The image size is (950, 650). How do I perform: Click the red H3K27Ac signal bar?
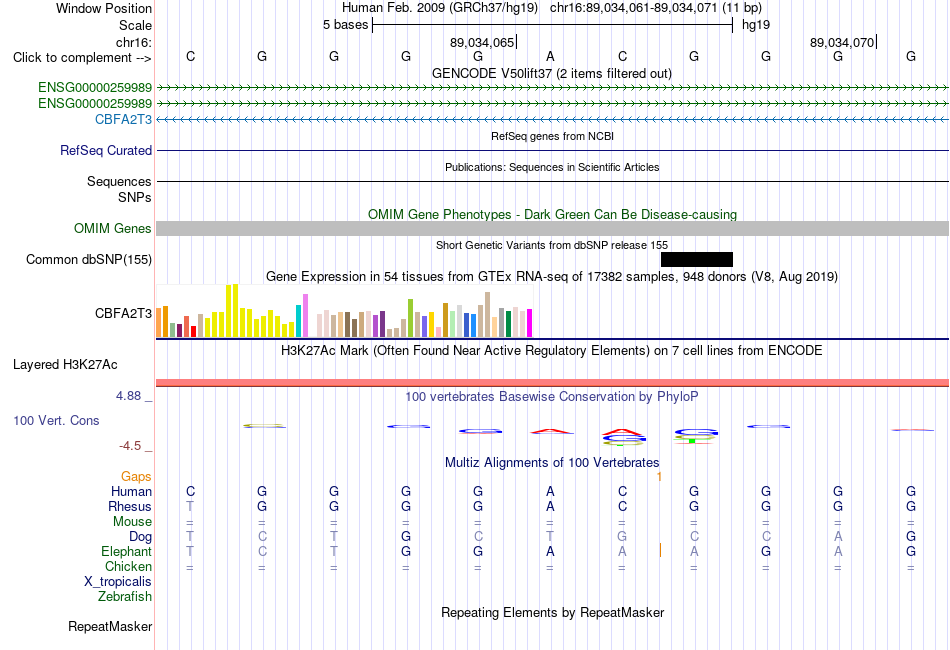(x=552, y=383)
